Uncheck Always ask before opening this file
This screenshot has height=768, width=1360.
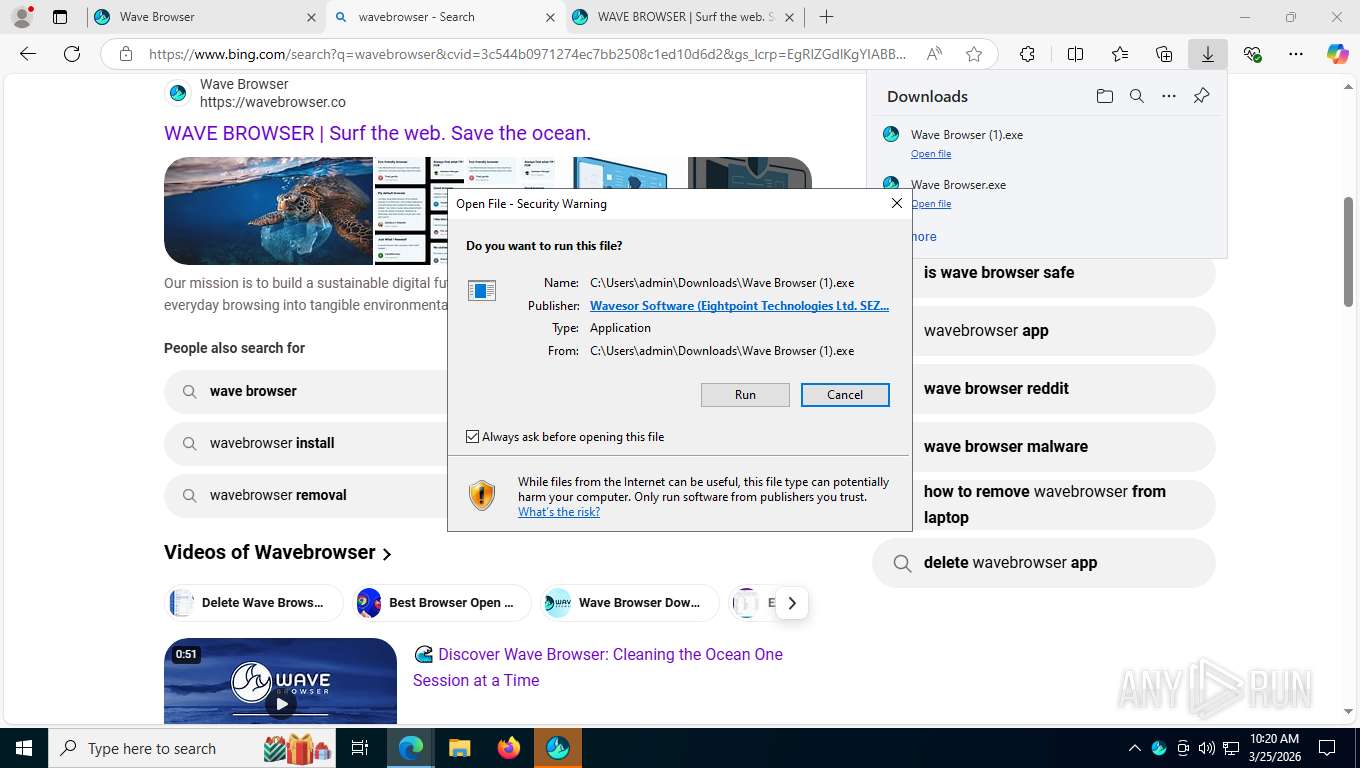point(472,437)
